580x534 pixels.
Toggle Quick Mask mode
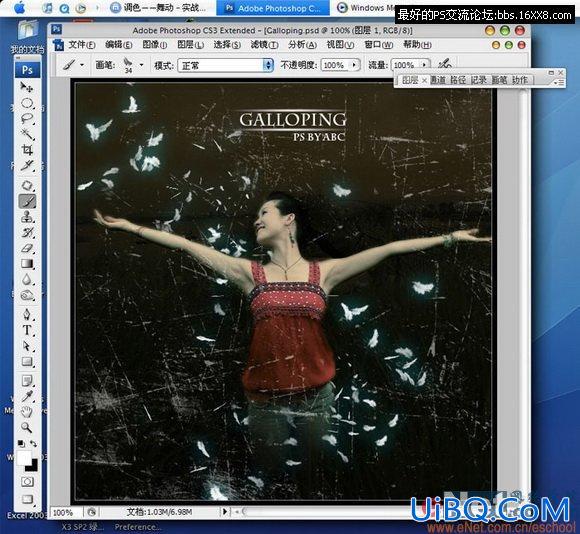[27, 481]
